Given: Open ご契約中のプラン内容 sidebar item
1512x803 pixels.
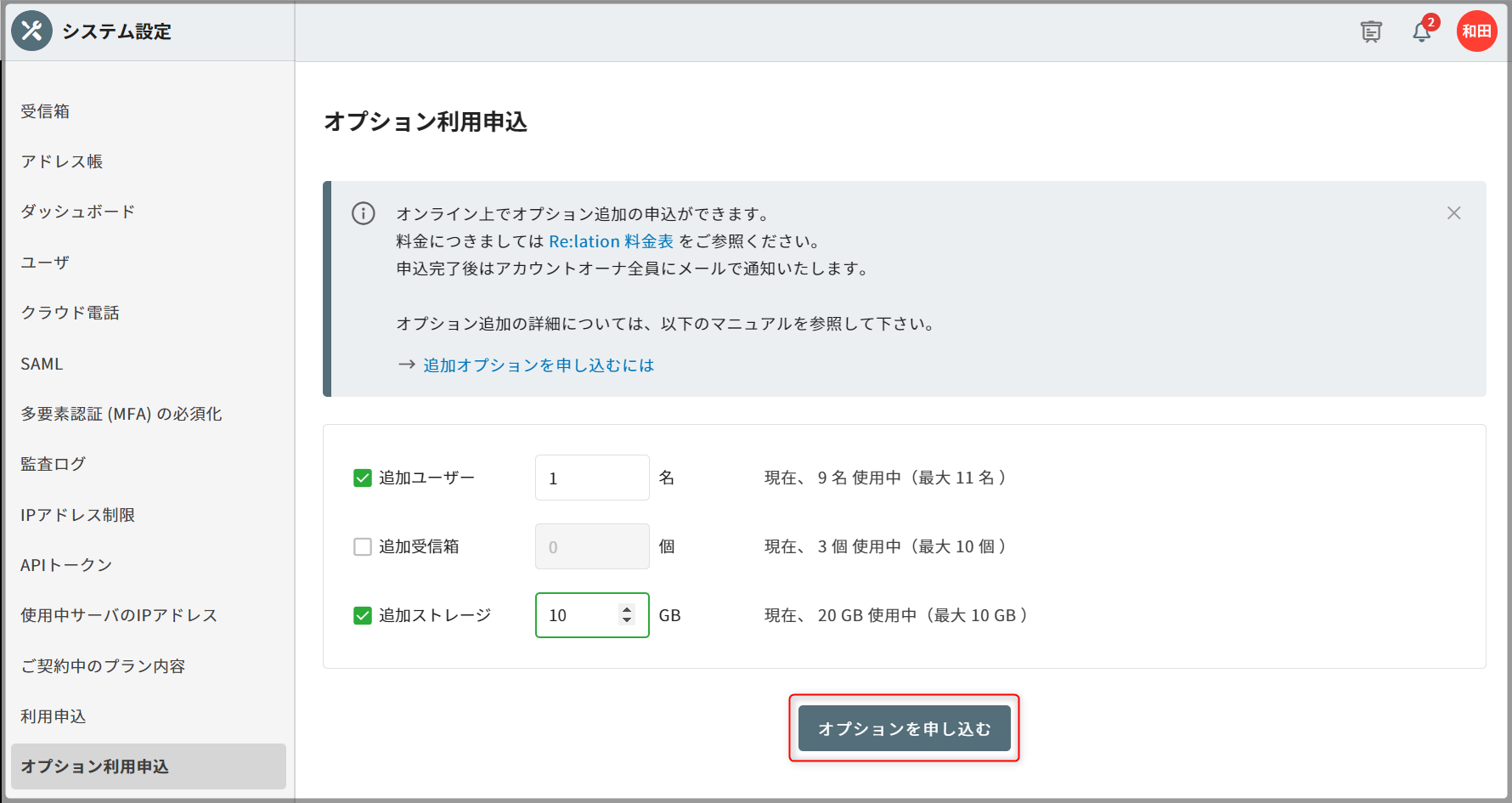Looking at the screenshot, I should click(x=103, y=666).
